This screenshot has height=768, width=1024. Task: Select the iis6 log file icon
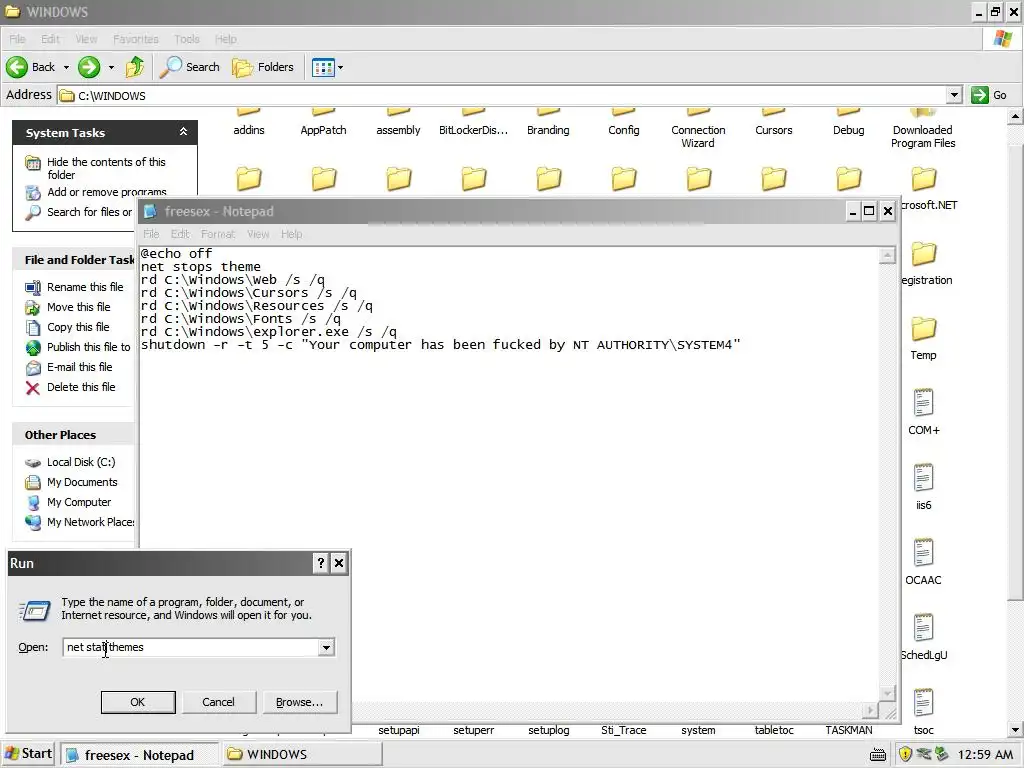pyautogui.click(x=923, y=478)
